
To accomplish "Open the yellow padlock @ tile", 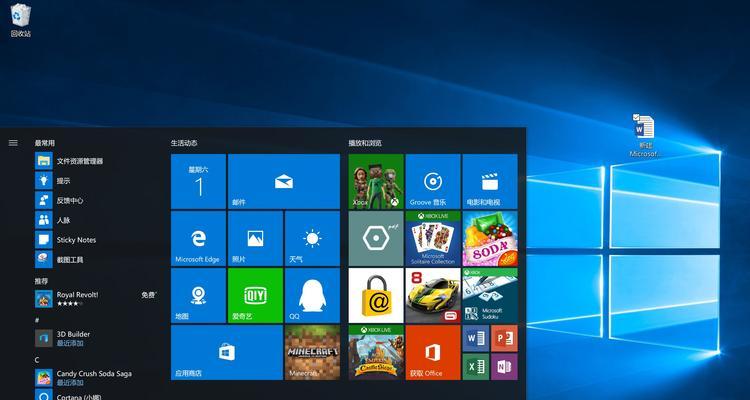I will pos(376,295).
